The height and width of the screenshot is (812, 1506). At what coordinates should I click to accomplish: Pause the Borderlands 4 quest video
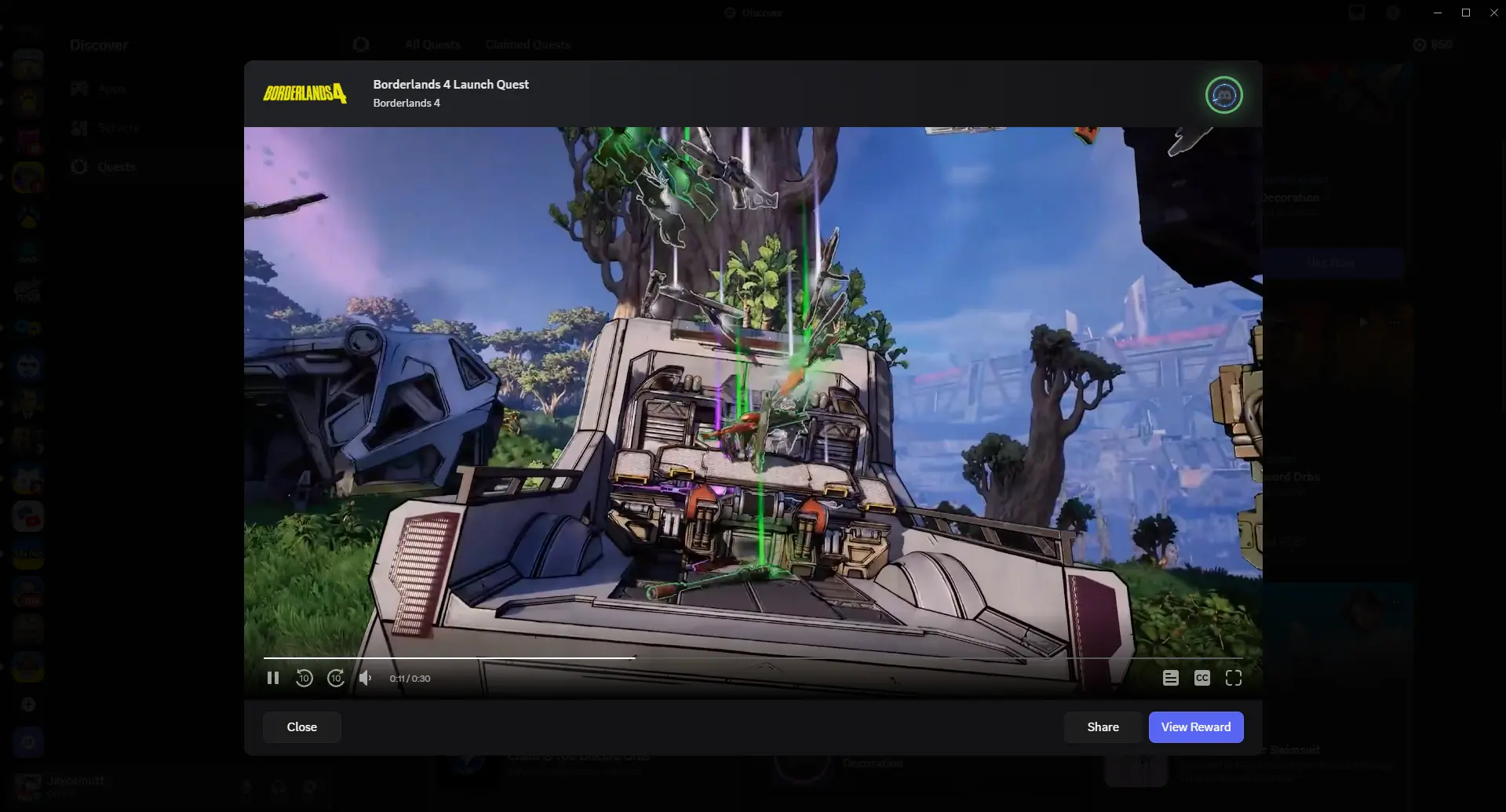pyautogui.click(x=273, y=678)
